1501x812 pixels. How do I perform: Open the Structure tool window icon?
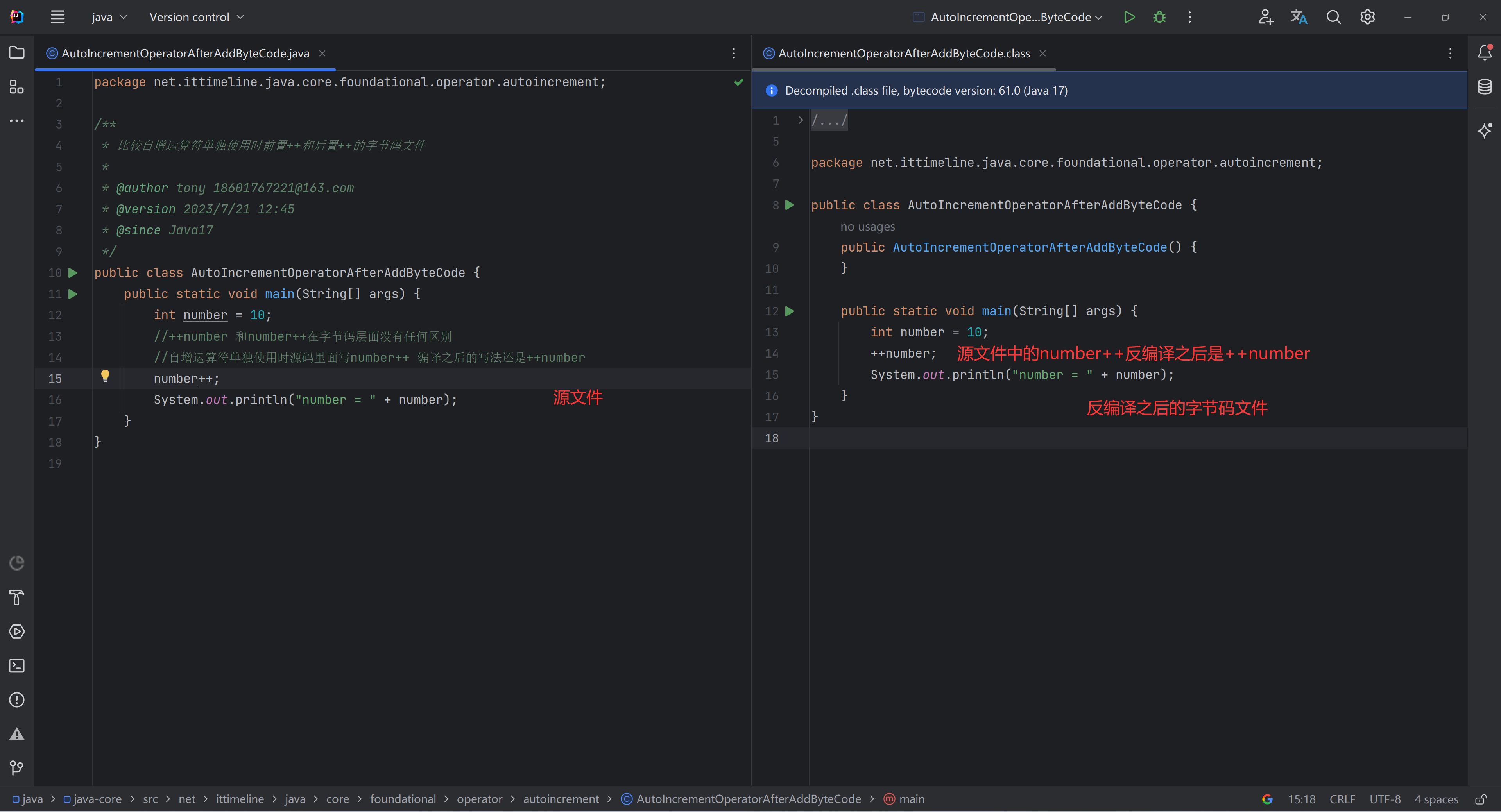tap(17, 87)
